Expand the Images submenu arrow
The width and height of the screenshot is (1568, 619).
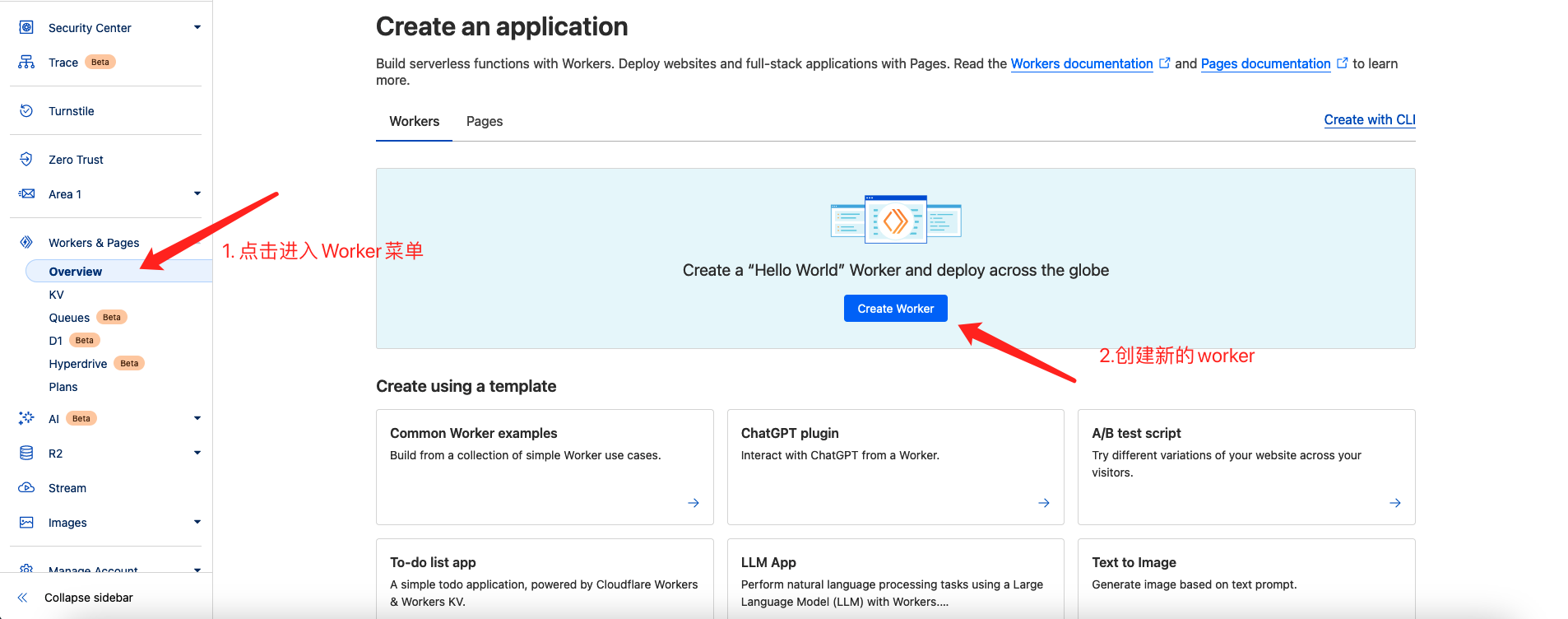click(197, 522)
